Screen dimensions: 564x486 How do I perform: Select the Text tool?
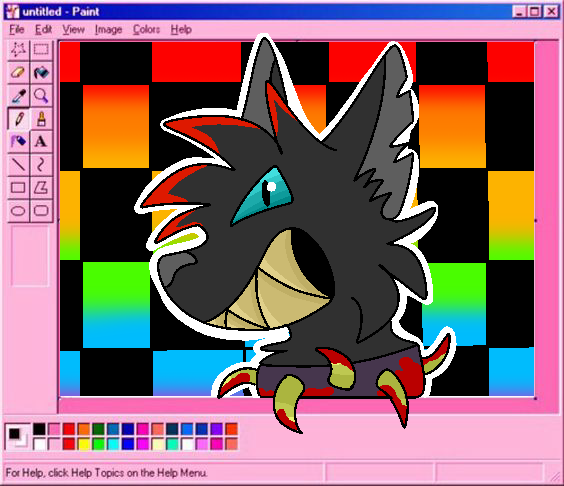click(41, 141)
